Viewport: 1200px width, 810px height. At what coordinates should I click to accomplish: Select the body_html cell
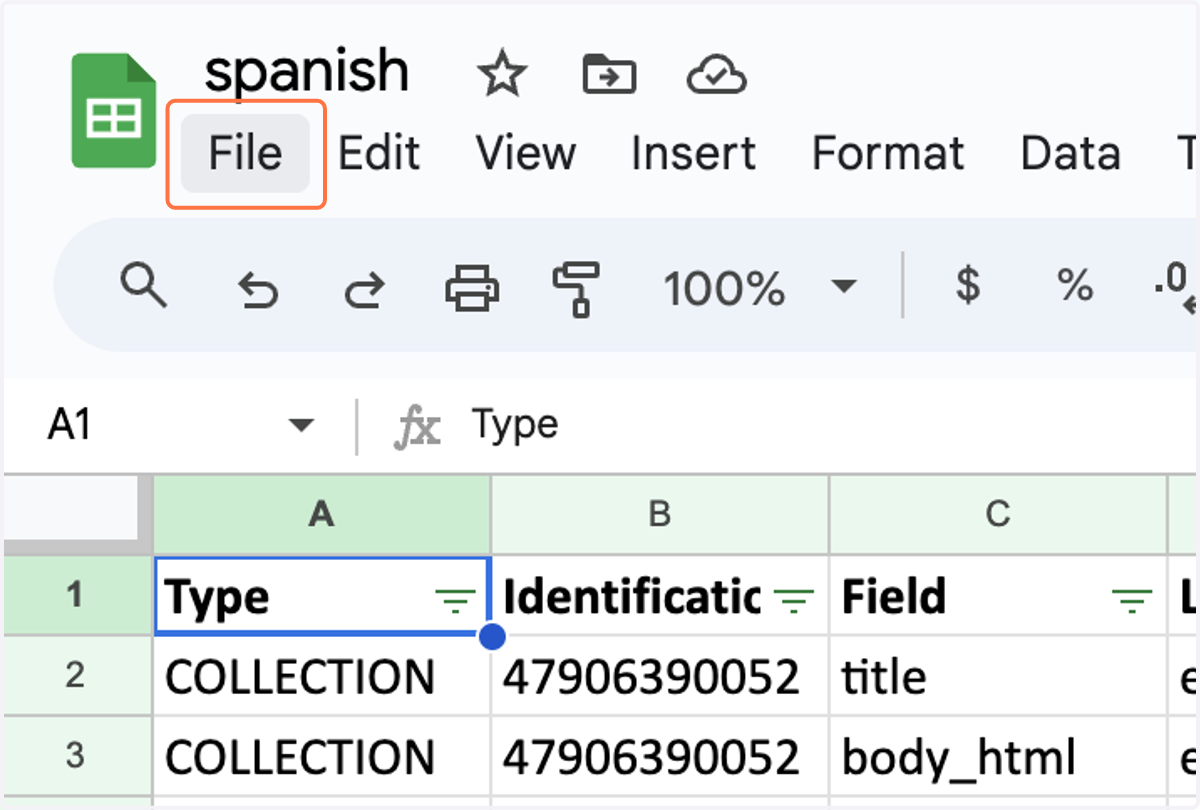point(997,757)
